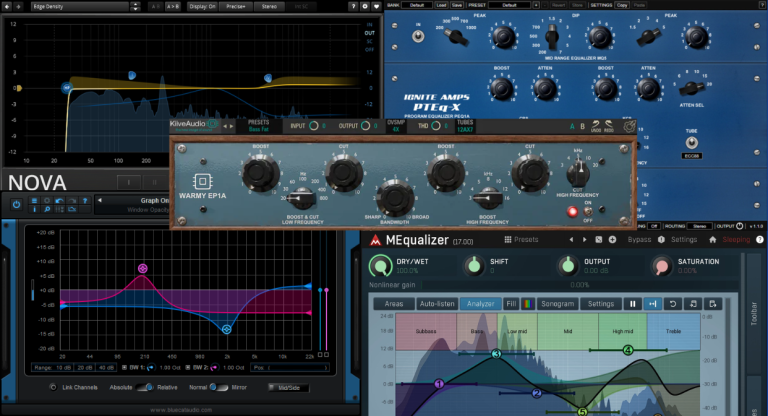Open Warmy TUBES 12AX7 selector
The width and height of the screenshot is (768, 416).
pos(465,126)
